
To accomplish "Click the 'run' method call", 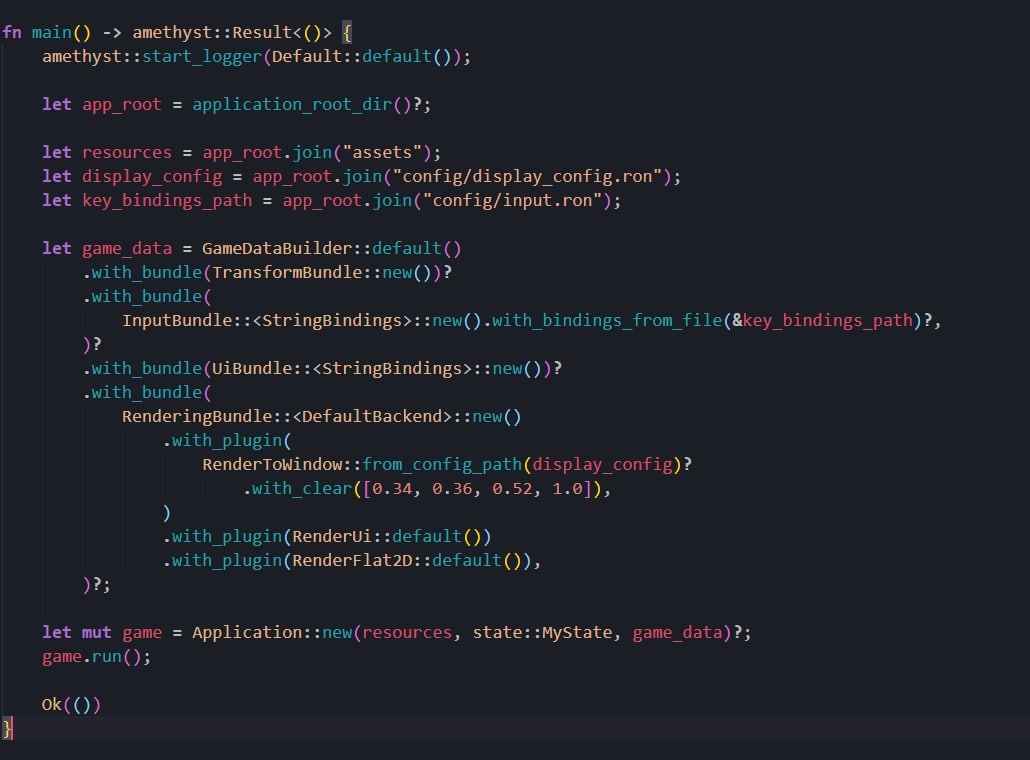I will tap(106, 657).
